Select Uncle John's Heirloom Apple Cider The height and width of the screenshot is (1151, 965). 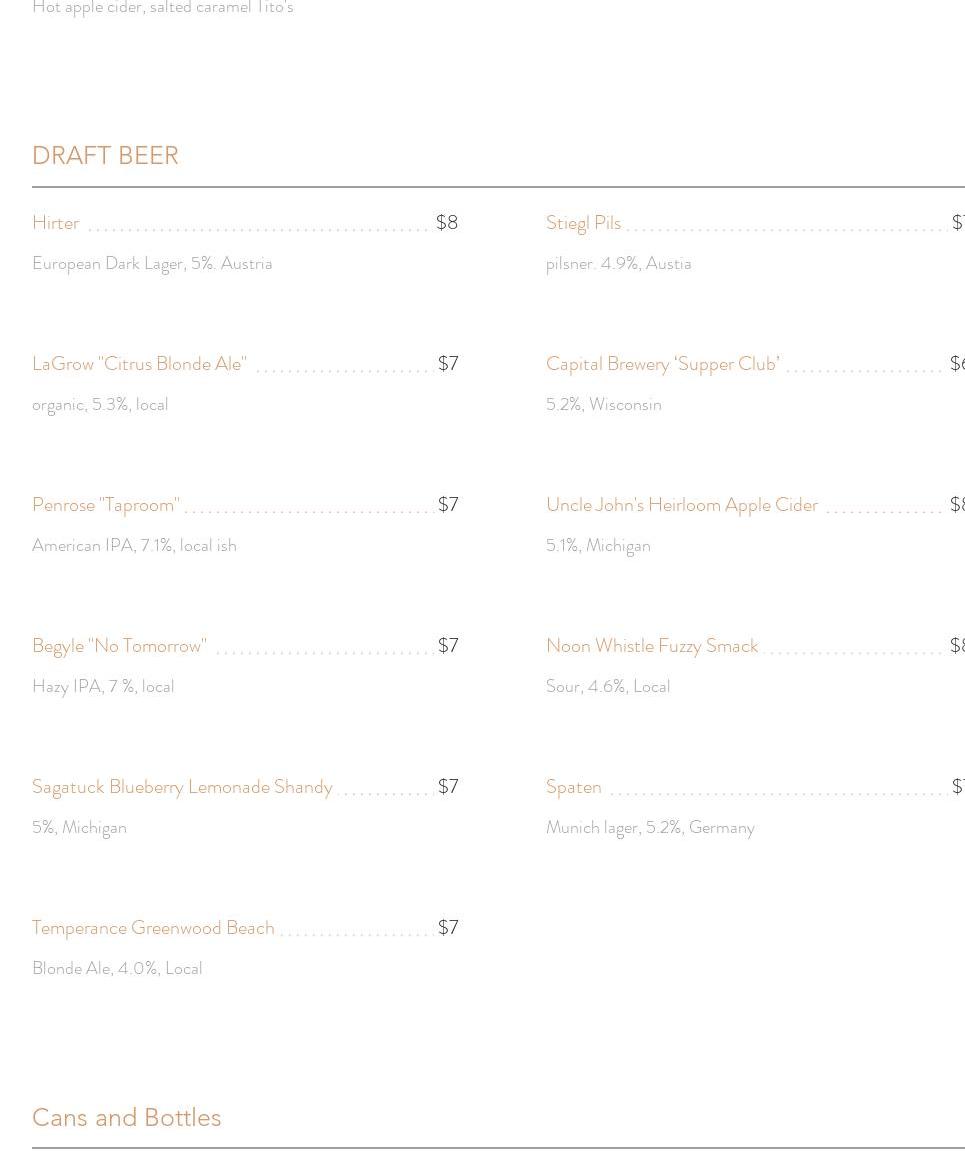coord(682,505)
